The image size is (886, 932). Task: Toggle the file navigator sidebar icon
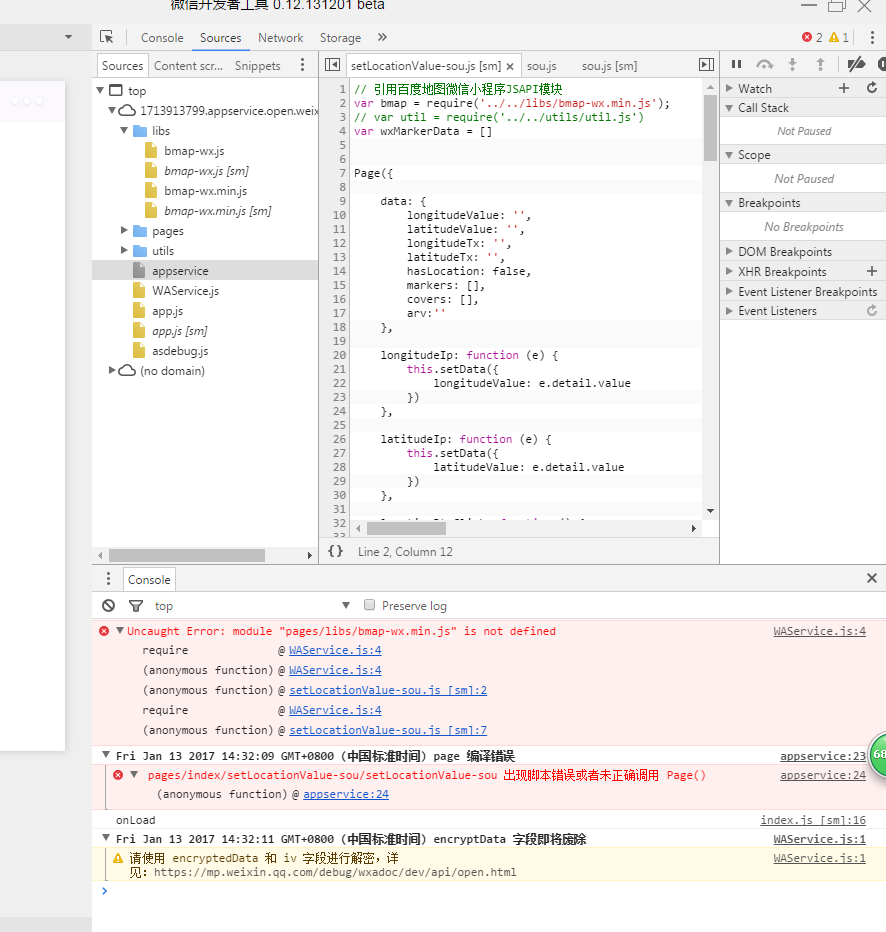click(x=333, y=65)
